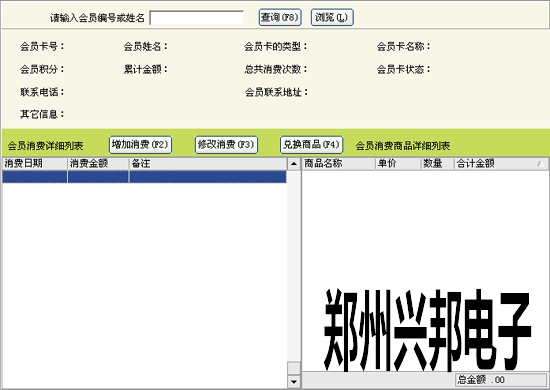Select 修改消费 (F3) modify consumption
The image size is (550, 390).
tap(226, 144)
